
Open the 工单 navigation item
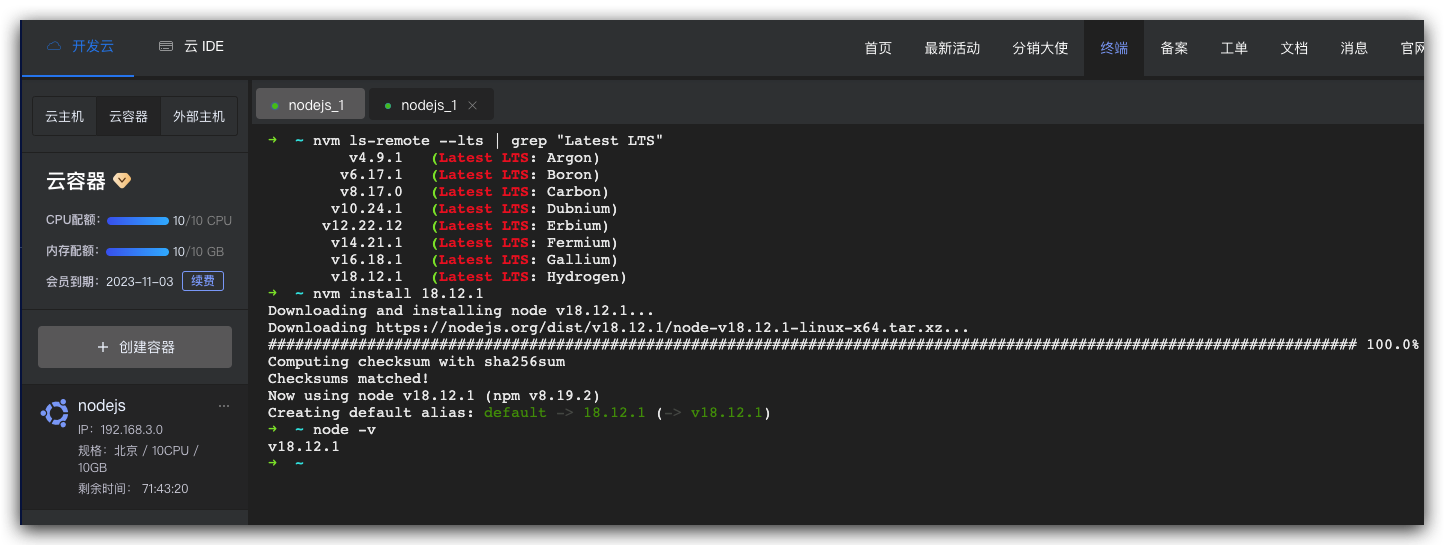click(x=1234, y=48)
